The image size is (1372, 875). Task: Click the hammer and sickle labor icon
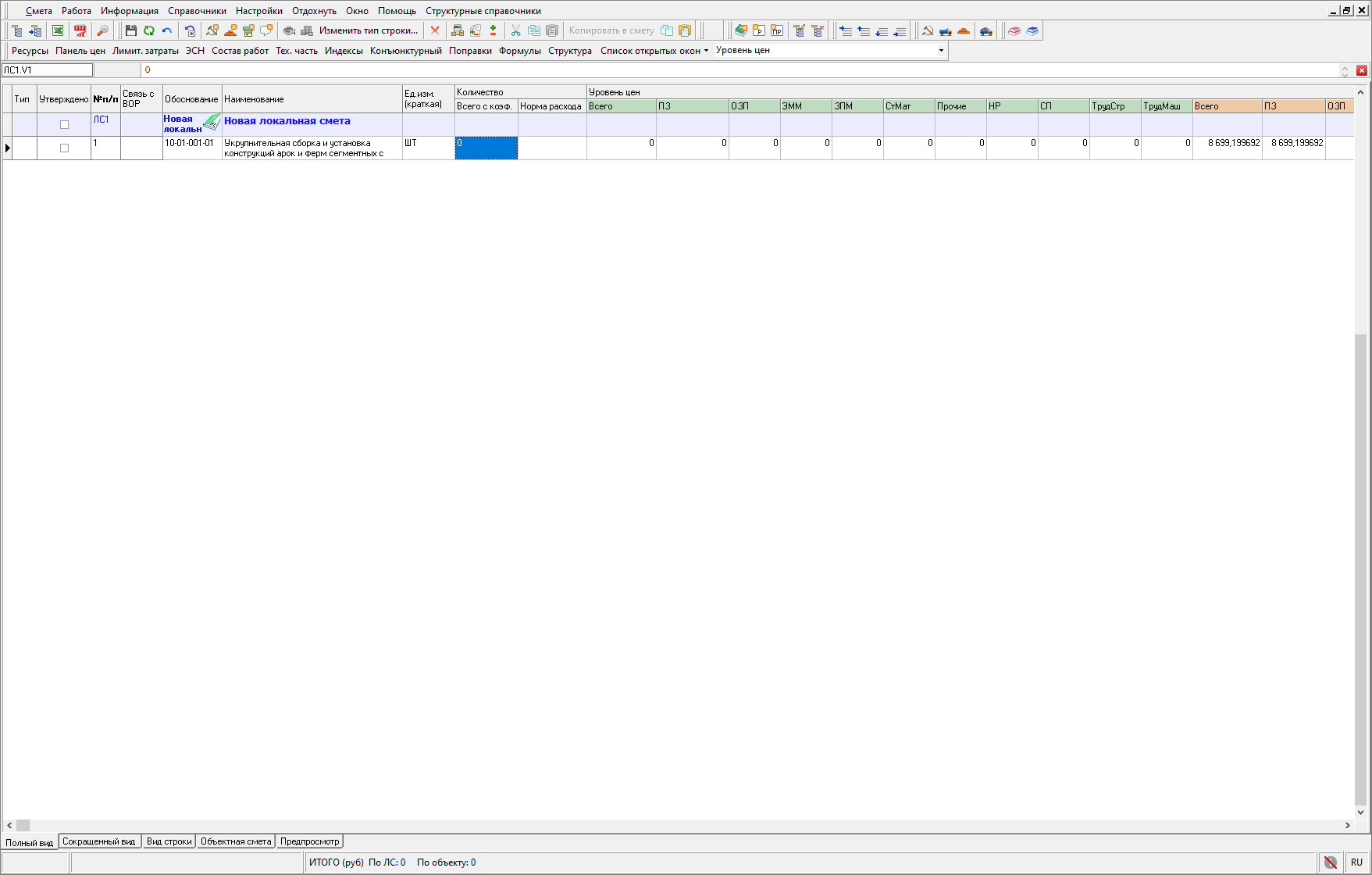(928, 30)
